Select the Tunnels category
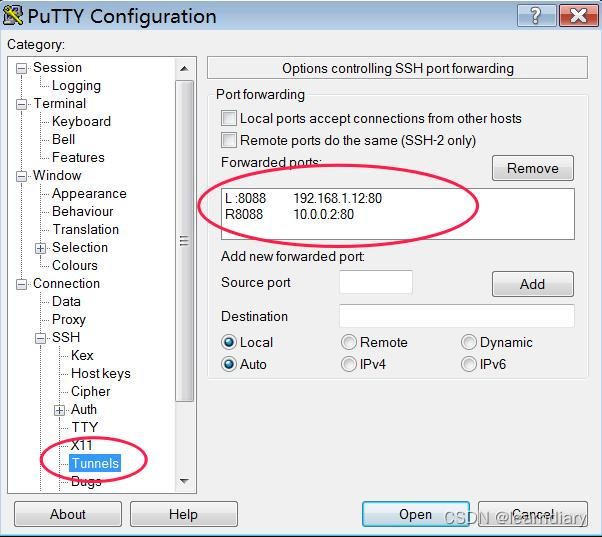 (95, 463)
